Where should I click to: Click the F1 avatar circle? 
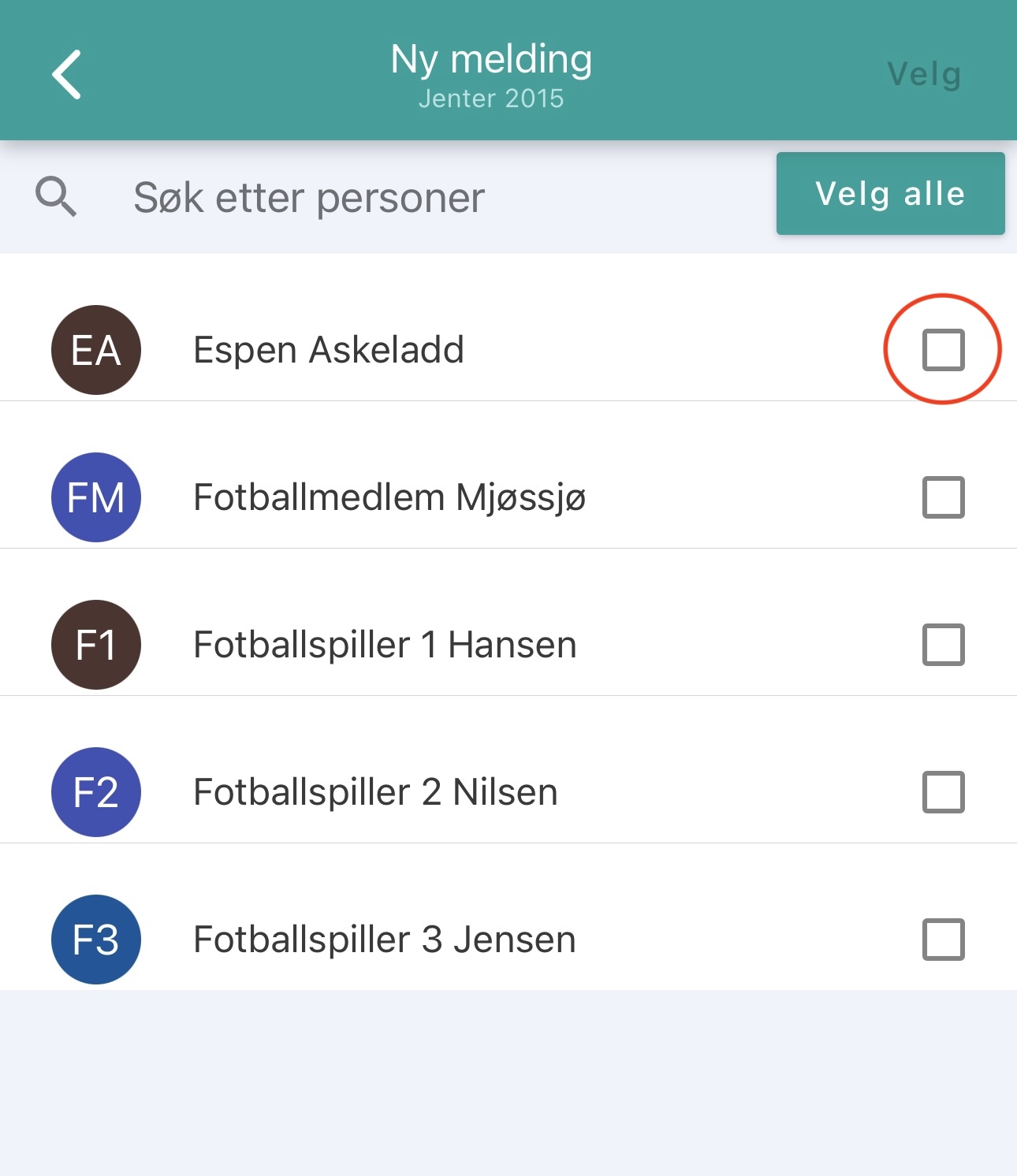[x=96, y=645]
